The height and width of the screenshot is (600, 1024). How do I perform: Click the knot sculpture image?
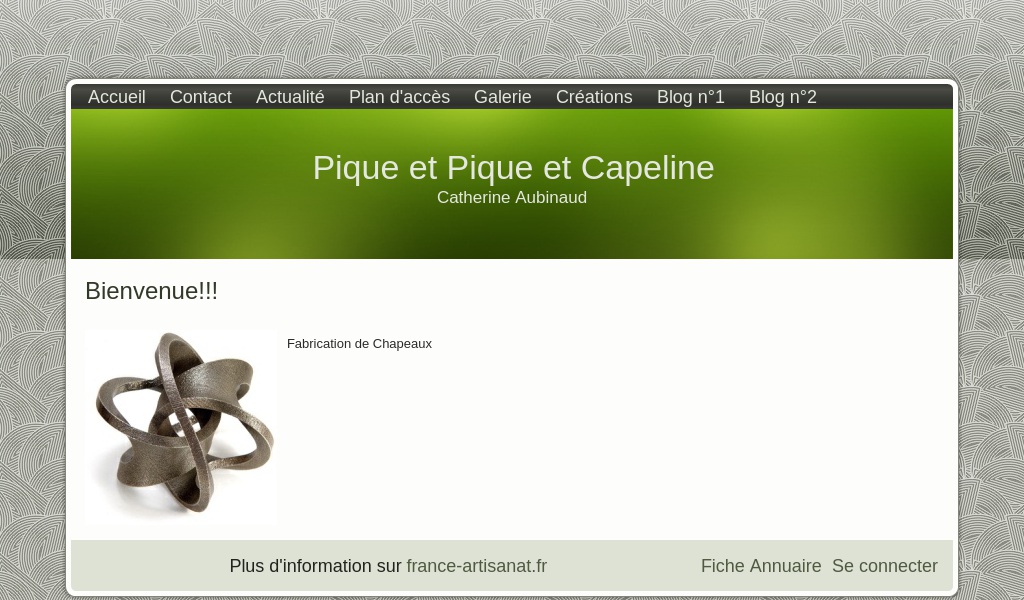[181, 426]
